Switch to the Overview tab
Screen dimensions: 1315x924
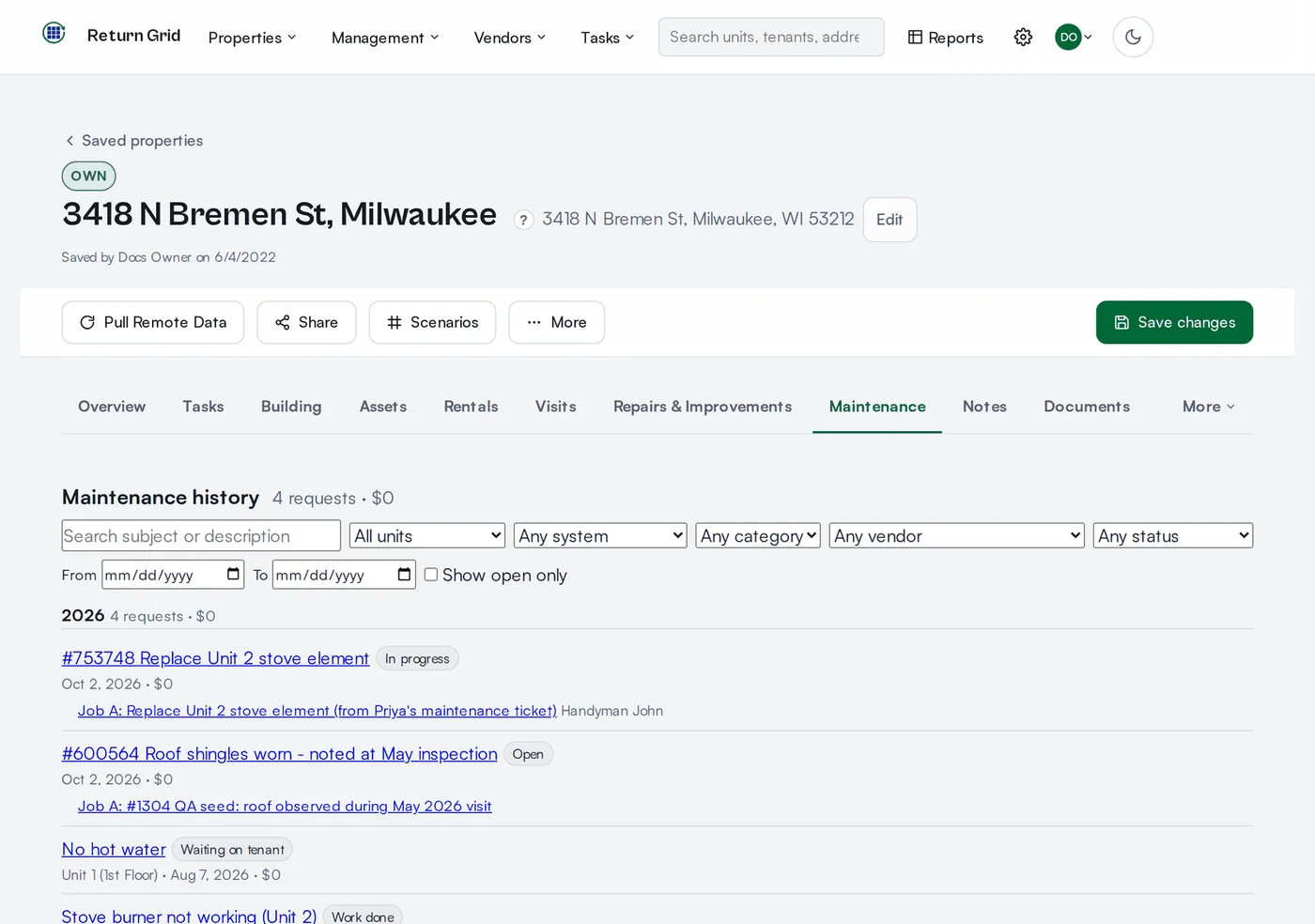[112, 407]
